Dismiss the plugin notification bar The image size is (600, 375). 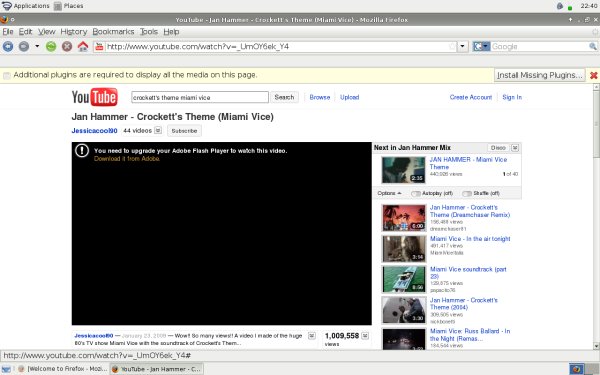593,75
